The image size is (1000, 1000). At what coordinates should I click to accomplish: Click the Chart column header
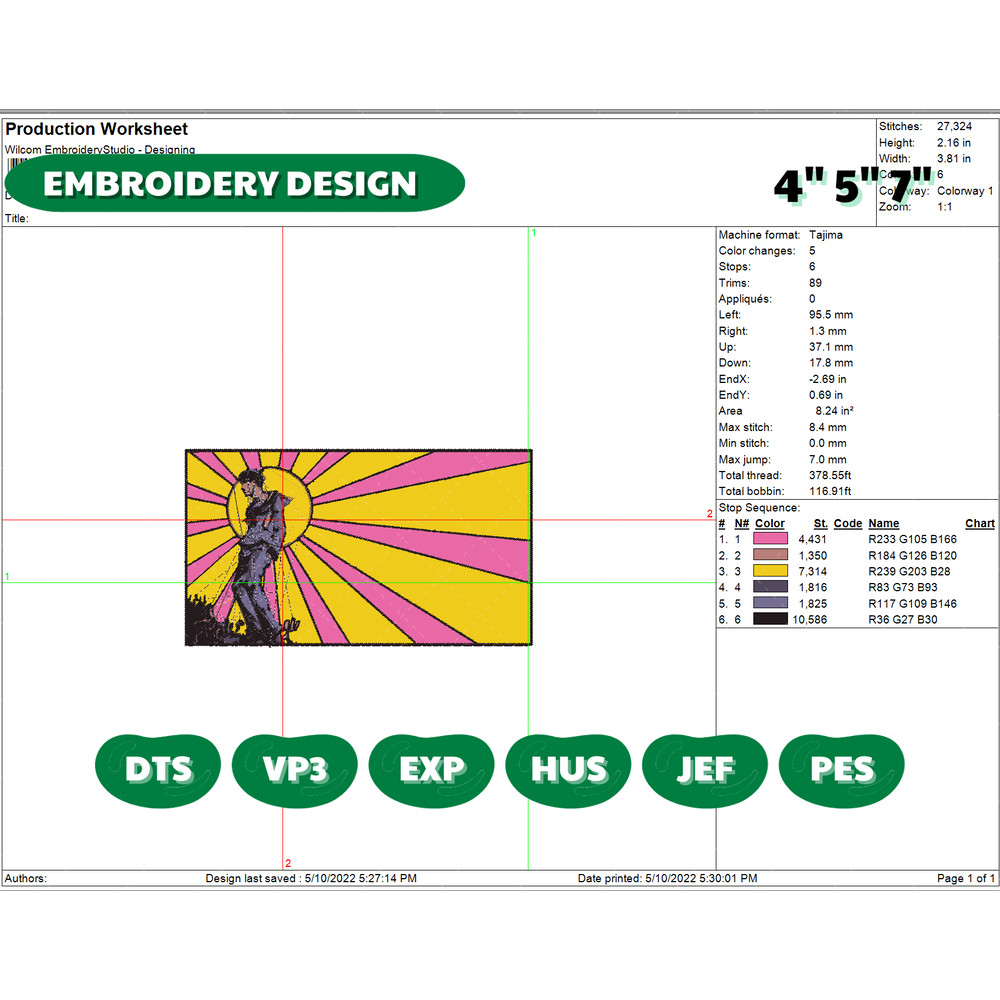[x=979, y=523]
